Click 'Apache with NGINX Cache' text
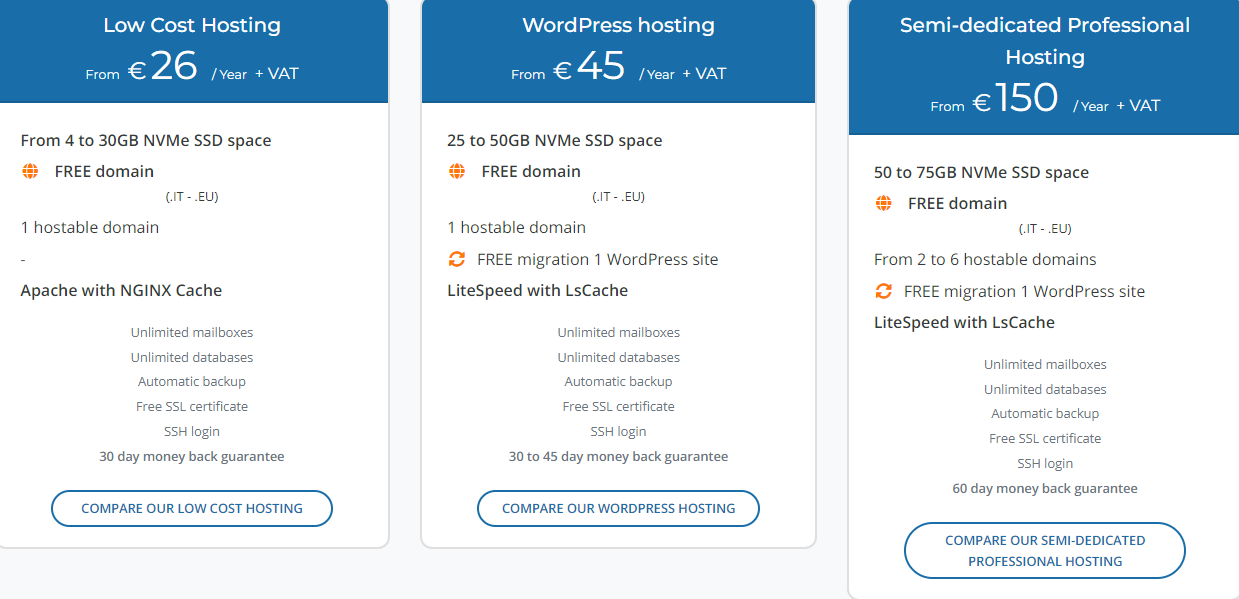Image resolution: width=1239 pixels, height=599 pixels. (x=121, y=291)
